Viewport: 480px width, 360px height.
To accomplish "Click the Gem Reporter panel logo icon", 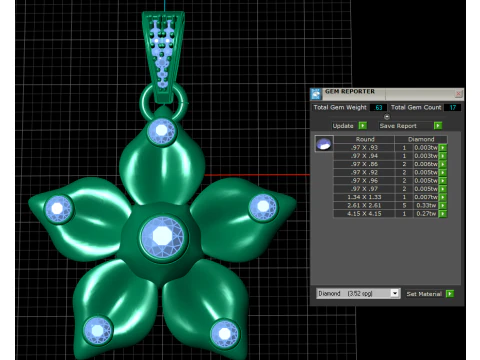I will tap(316, 94).
